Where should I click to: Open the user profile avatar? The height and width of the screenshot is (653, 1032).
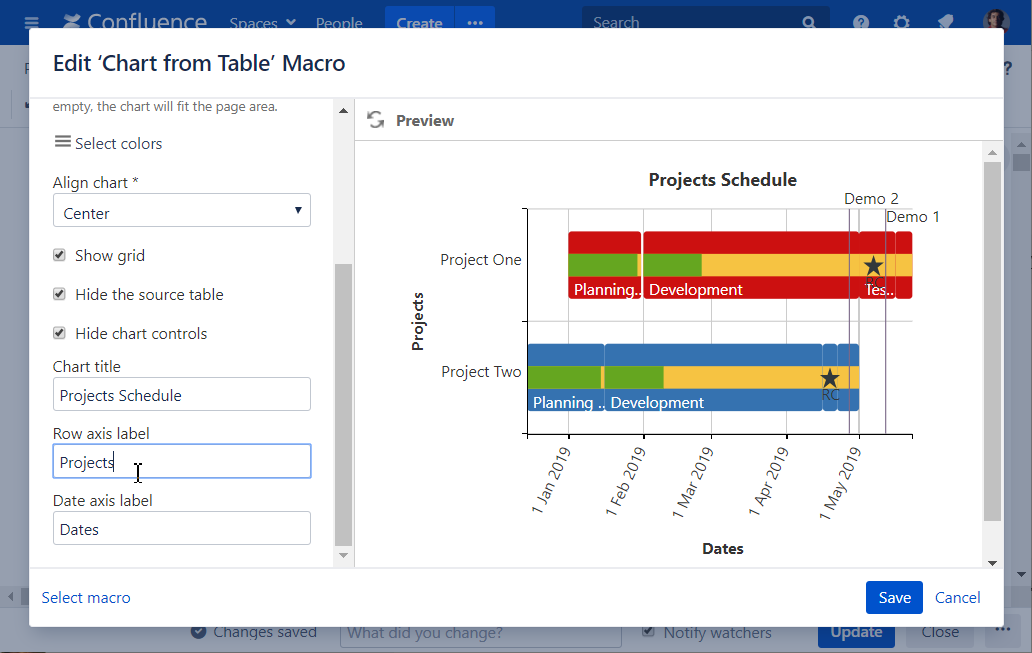[x=996, y=22]
